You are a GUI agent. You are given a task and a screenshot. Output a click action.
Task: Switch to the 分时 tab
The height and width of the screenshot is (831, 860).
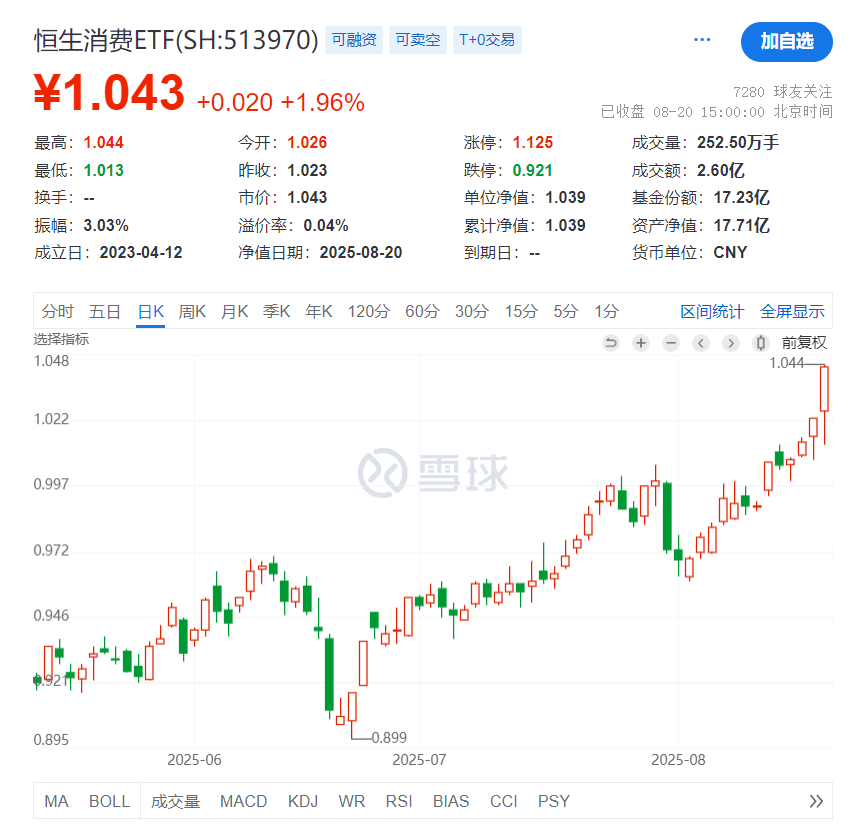(58, 312)
